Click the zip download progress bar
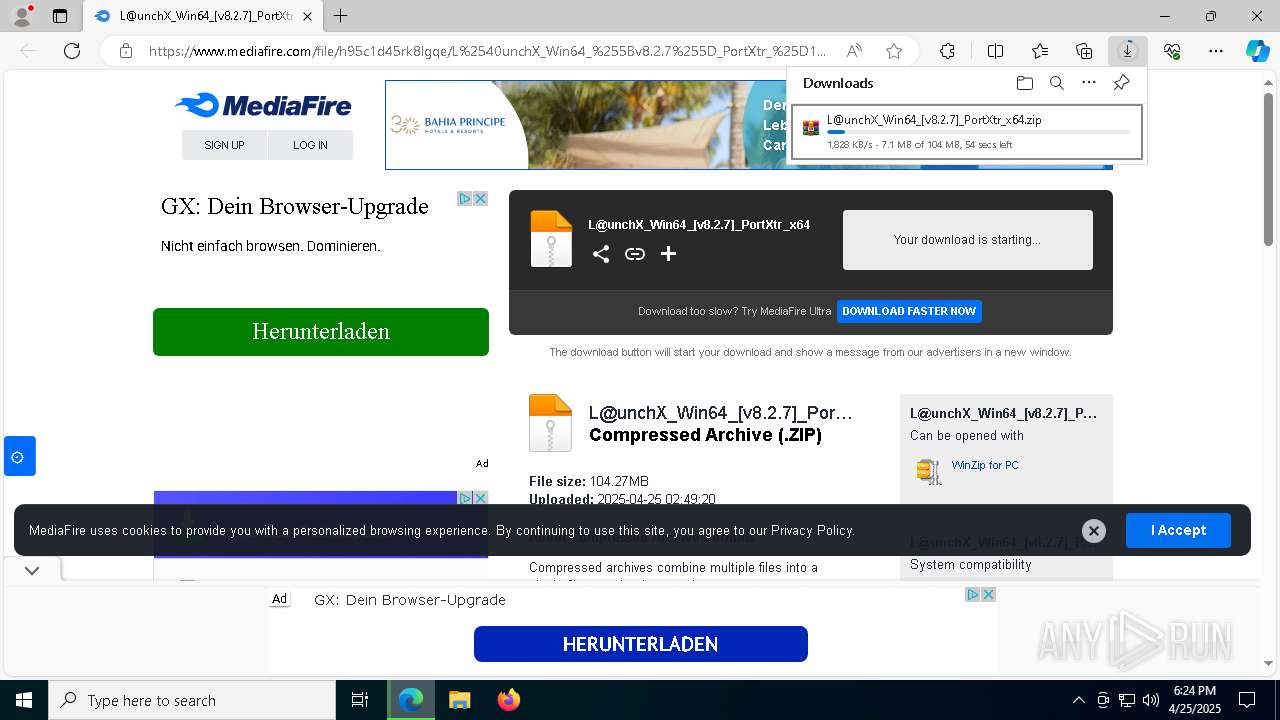This screenshot has width=1280, height=720. pos(978,132)
